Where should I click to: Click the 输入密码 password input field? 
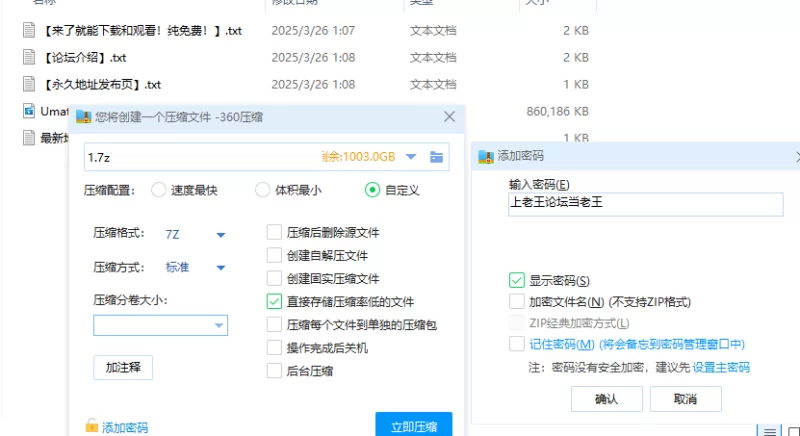coord(645,204)
